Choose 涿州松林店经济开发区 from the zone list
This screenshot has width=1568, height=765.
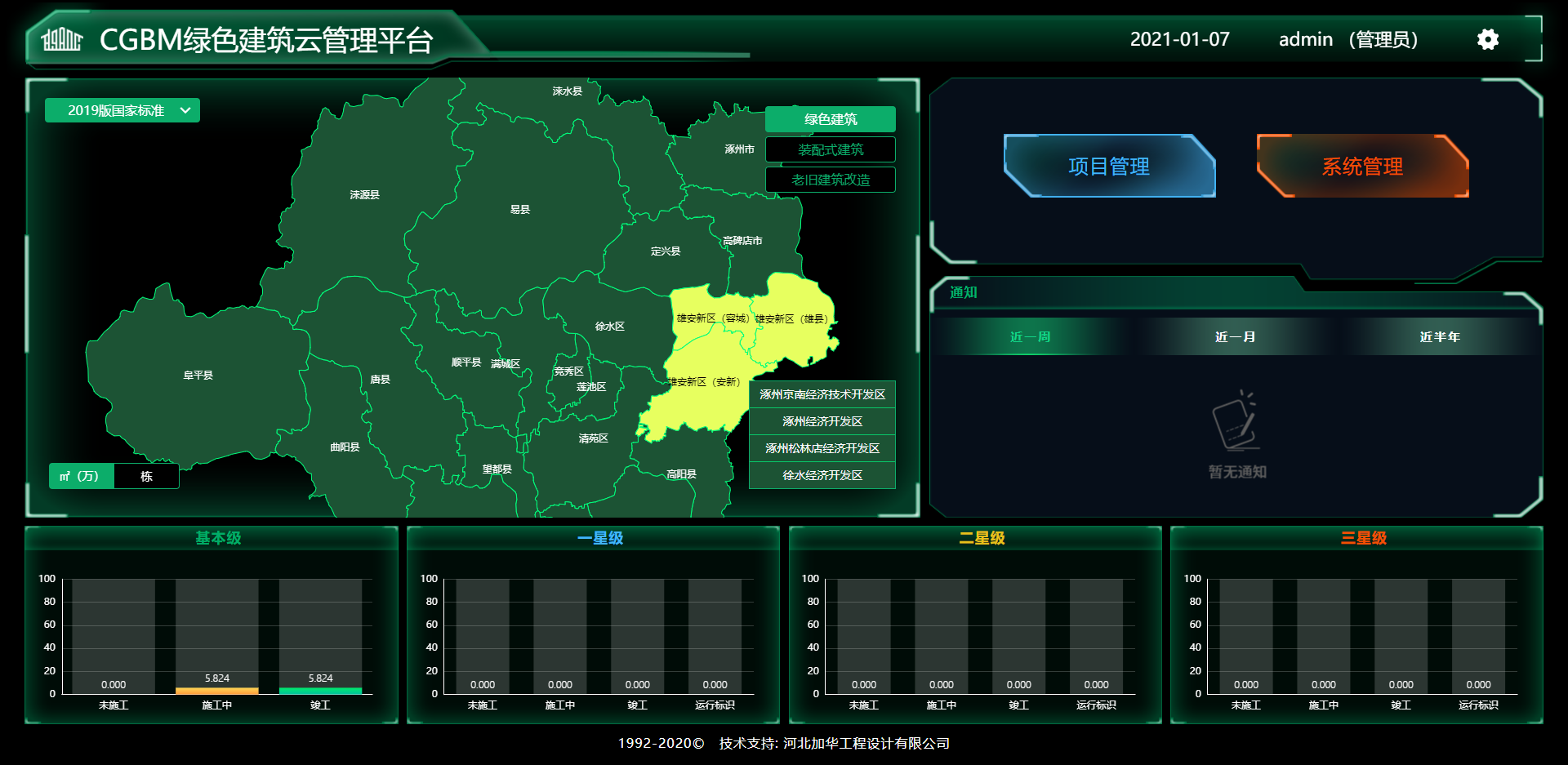coord(822,448)
